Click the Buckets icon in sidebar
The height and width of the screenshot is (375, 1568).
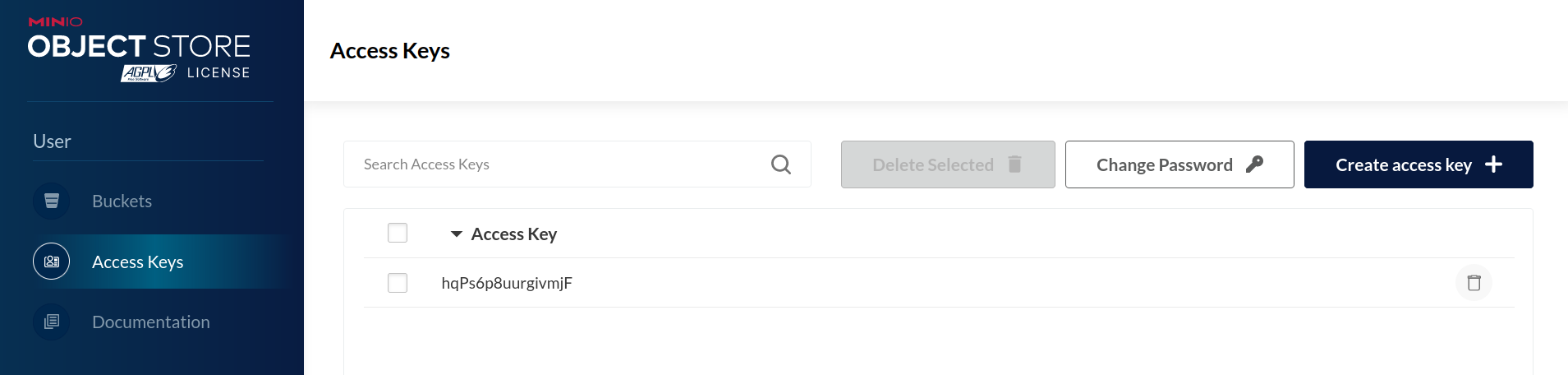click(x=52, y=201)
